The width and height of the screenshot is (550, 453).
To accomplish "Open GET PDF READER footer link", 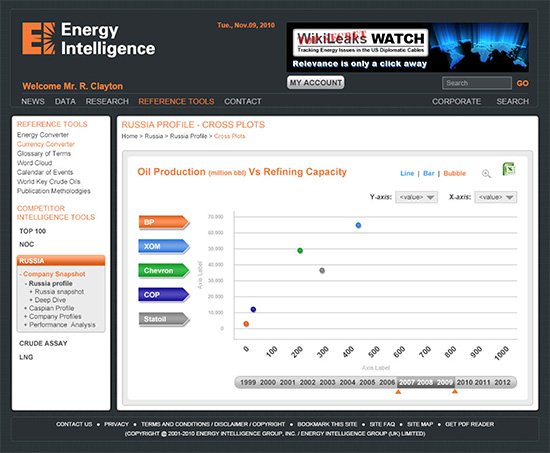I will click(469, 424).
